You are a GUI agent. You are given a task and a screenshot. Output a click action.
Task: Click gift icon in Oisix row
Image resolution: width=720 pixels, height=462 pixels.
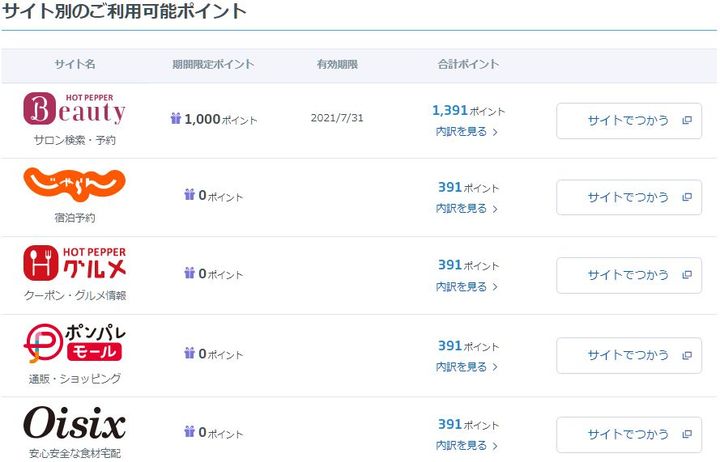[x=189, y=432]
